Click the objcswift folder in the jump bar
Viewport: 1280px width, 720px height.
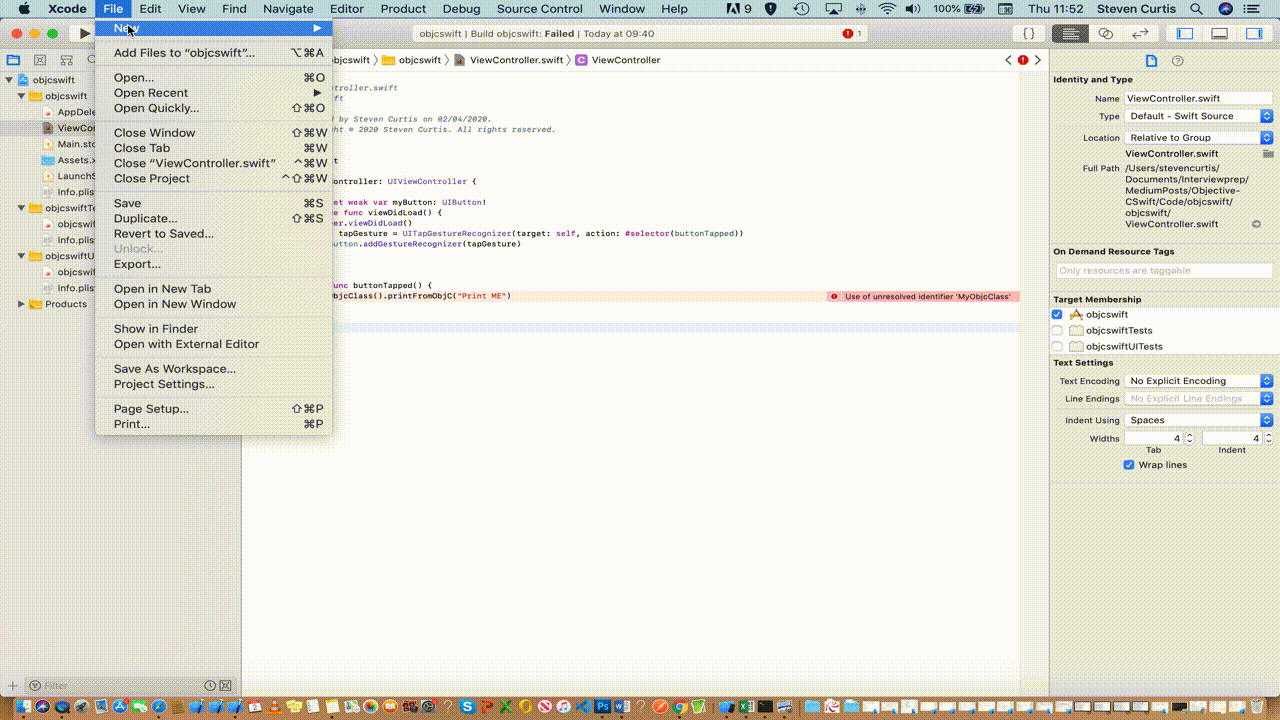412,60
